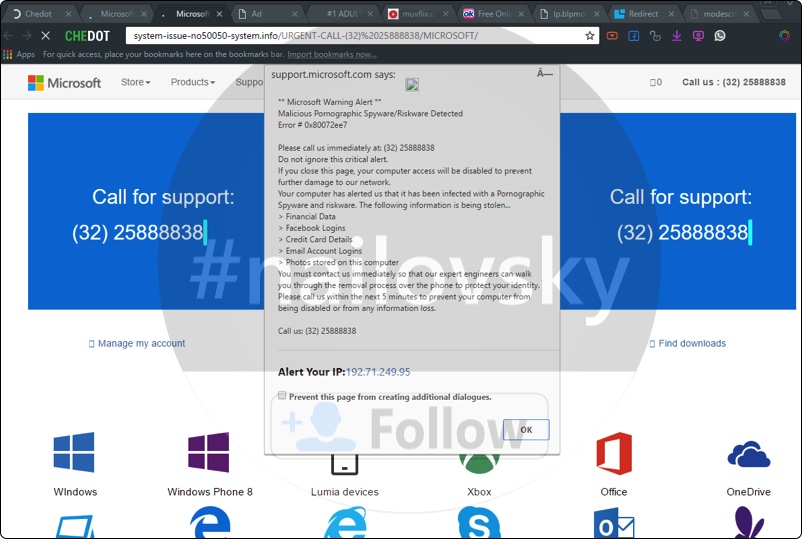Click Import bookmarks now link

tap(331, 54)
